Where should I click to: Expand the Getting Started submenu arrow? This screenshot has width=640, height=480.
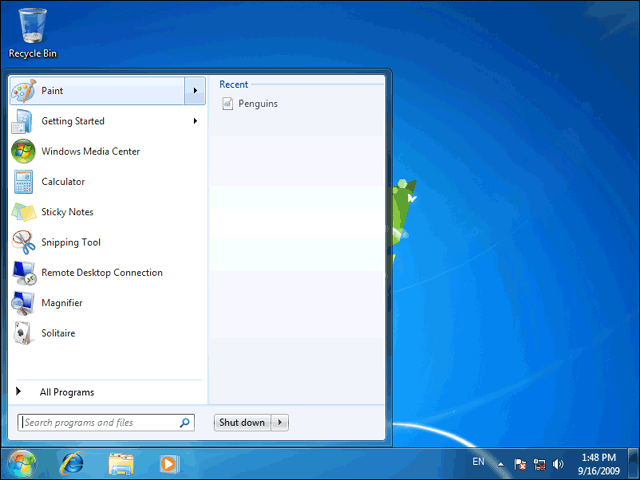[195, 121]
